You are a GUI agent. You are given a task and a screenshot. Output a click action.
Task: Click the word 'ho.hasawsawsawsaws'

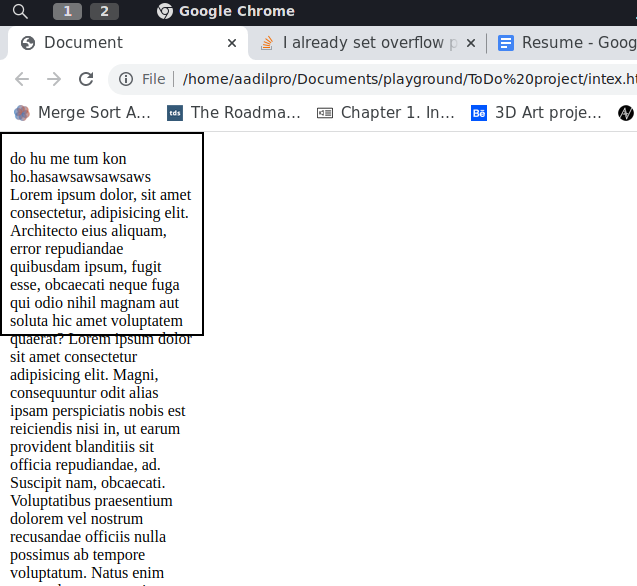[x=80, y=177]
